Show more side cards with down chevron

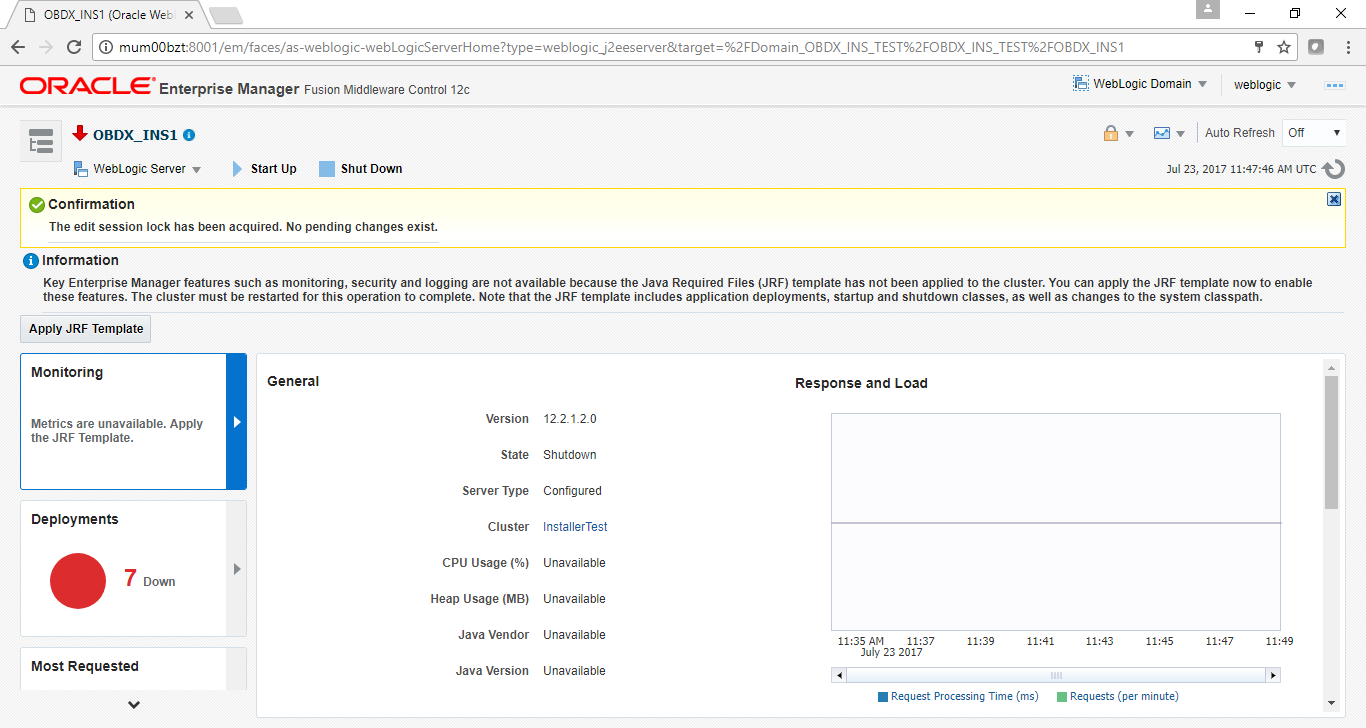(134, 704)
